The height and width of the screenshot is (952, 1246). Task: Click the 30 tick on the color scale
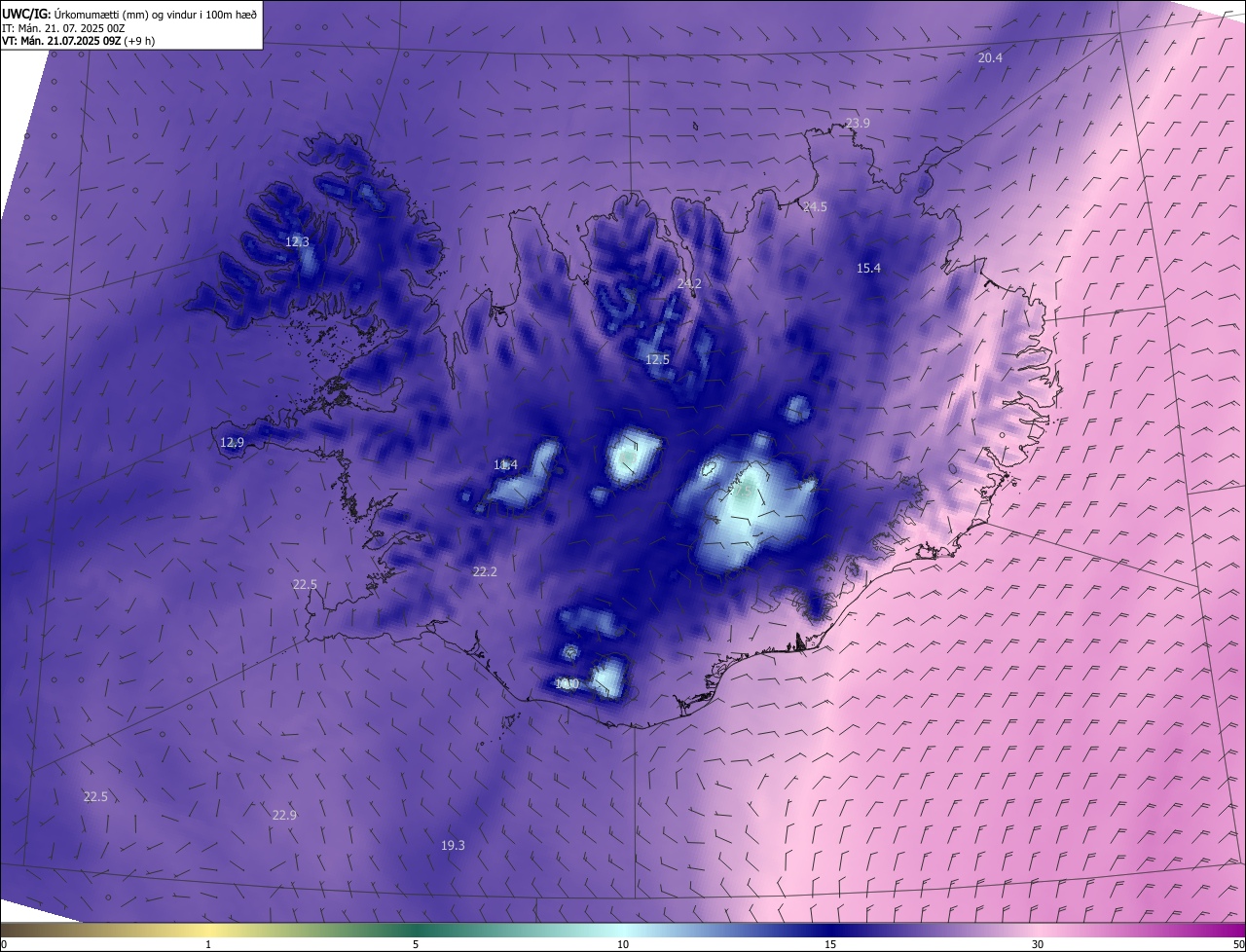click(x=1038, y=944)
